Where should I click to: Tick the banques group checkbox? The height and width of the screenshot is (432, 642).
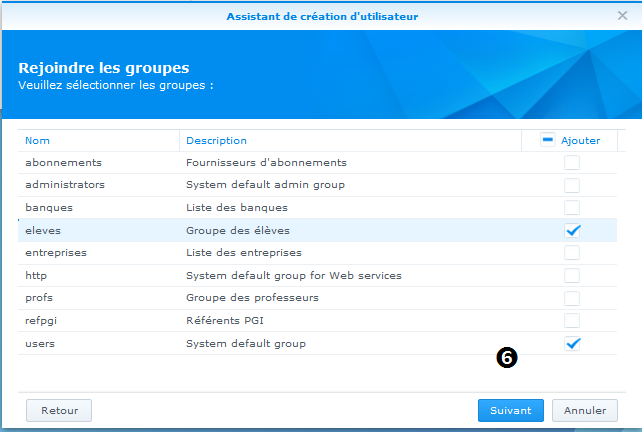pos(572,208)
